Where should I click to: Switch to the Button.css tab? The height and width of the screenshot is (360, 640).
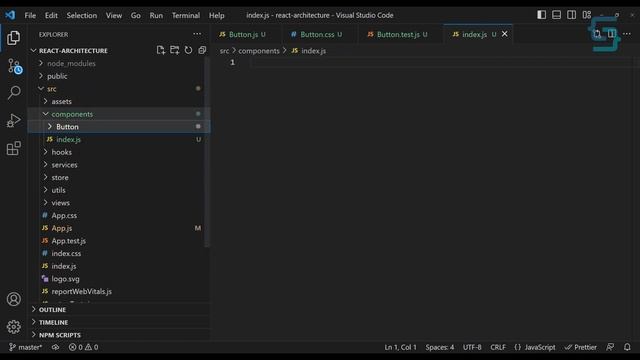(x=319, y=34)
